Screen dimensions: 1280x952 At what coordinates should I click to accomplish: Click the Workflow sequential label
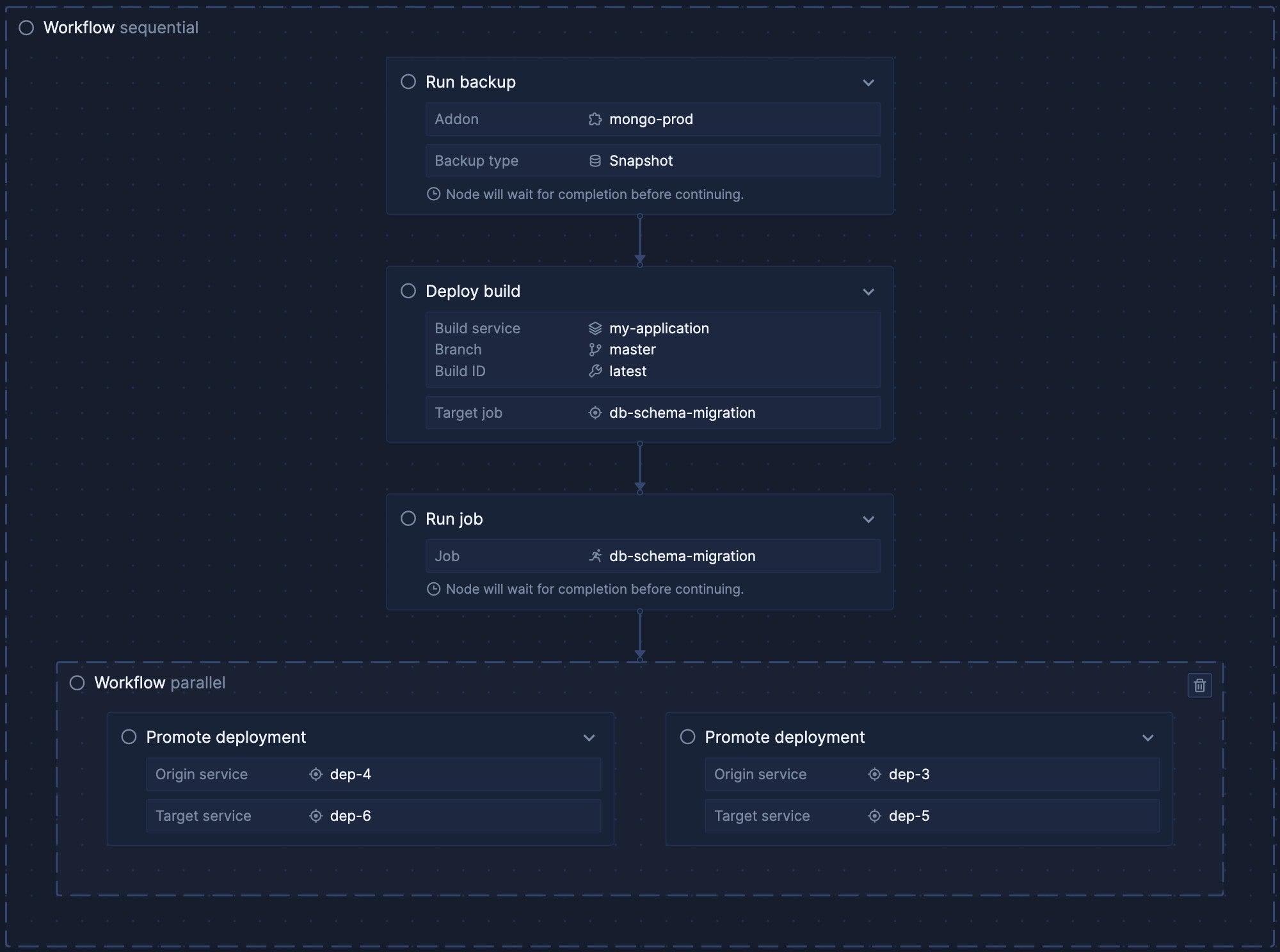pos(121,28)
